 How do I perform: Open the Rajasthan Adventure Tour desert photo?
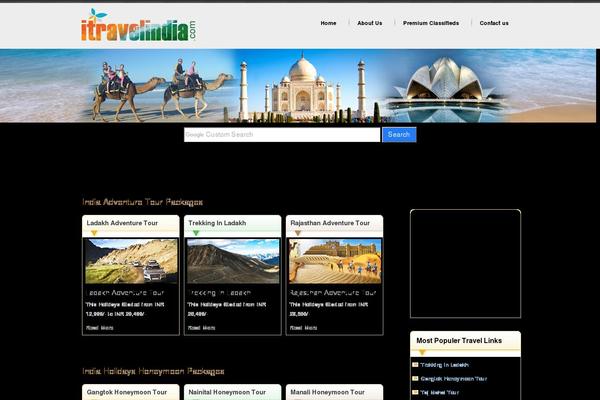(x=335, y=261)
